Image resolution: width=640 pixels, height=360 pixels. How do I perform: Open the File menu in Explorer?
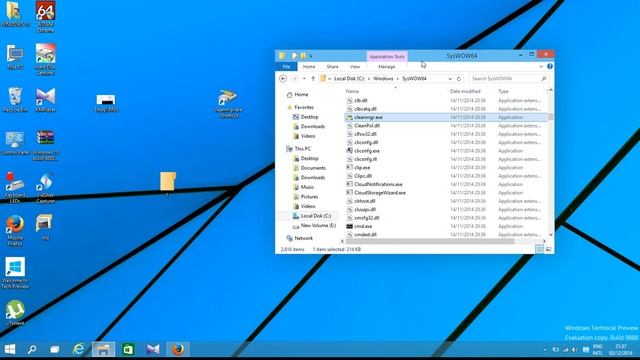tap(287, 67)
